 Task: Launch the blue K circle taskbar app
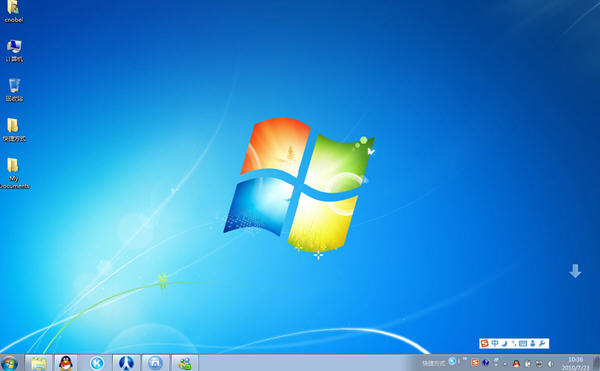coord(97,363)
